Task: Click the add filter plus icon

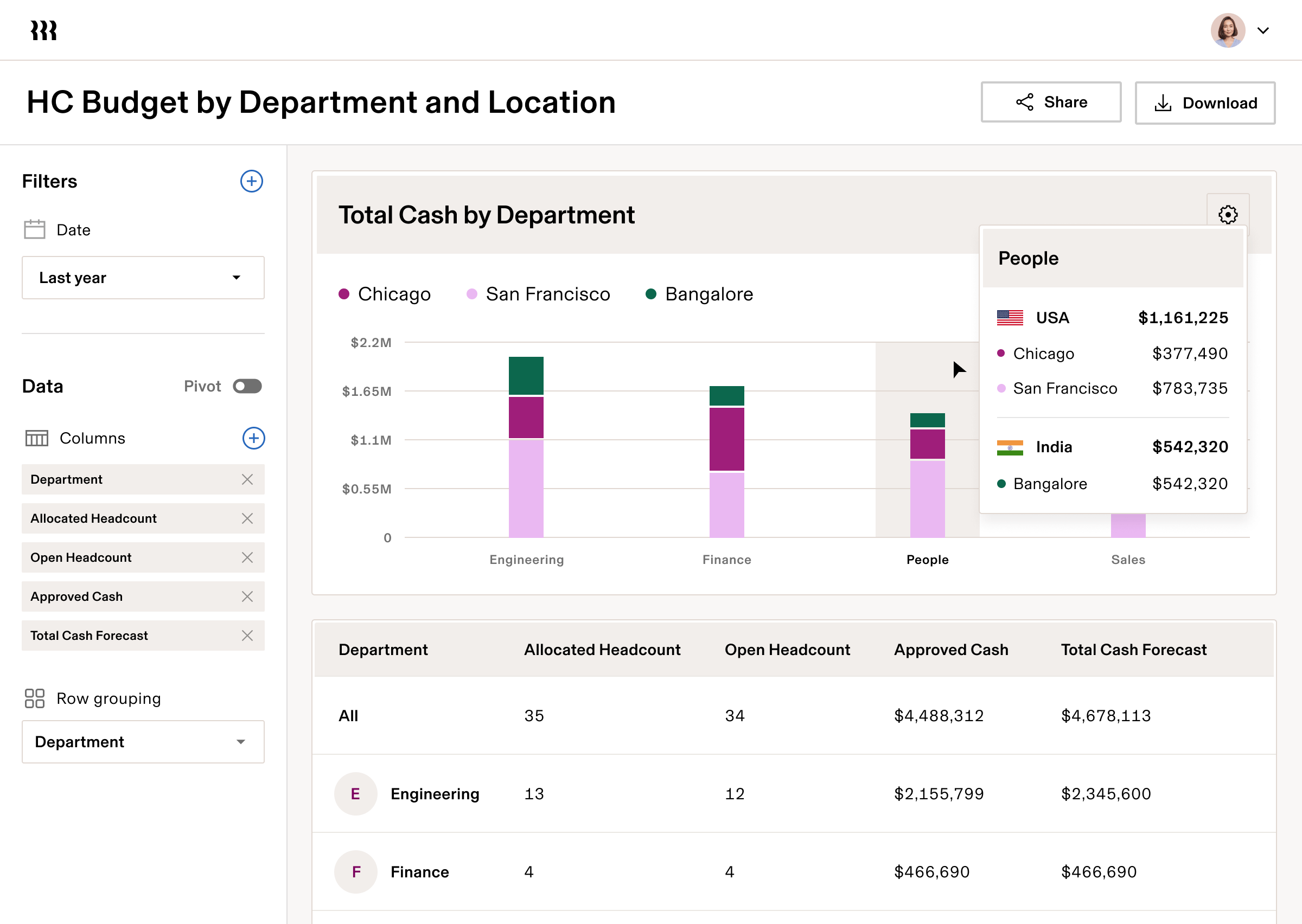Action: pyautogui.click(x=252, y=181)
